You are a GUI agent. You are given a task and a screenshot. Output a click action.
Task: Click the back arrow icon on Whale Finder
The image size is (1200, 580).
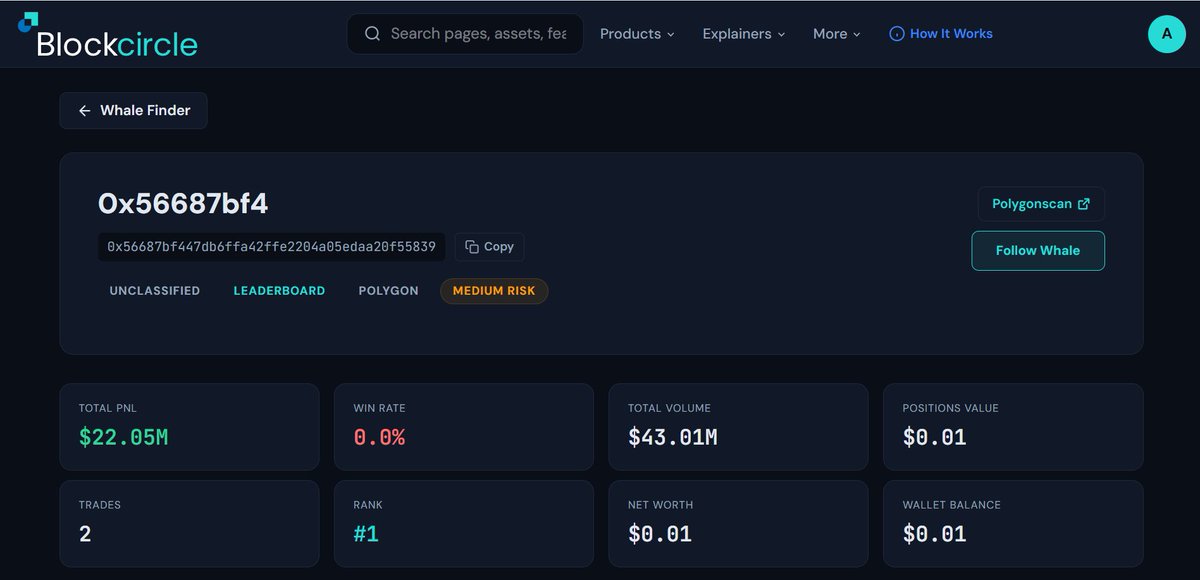pos(85,111)
